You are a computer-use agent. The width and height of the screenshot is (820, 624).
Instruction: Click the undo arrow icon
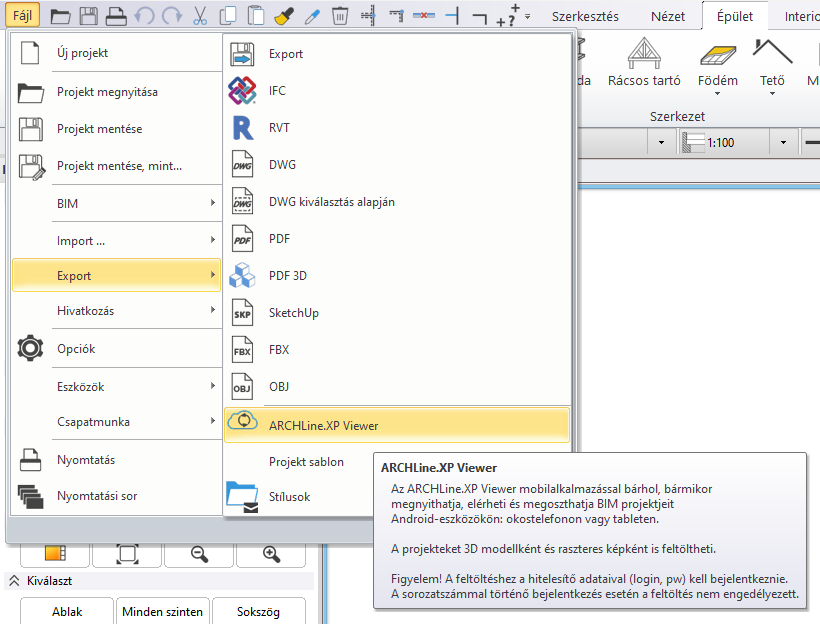[x=144, y=16]
